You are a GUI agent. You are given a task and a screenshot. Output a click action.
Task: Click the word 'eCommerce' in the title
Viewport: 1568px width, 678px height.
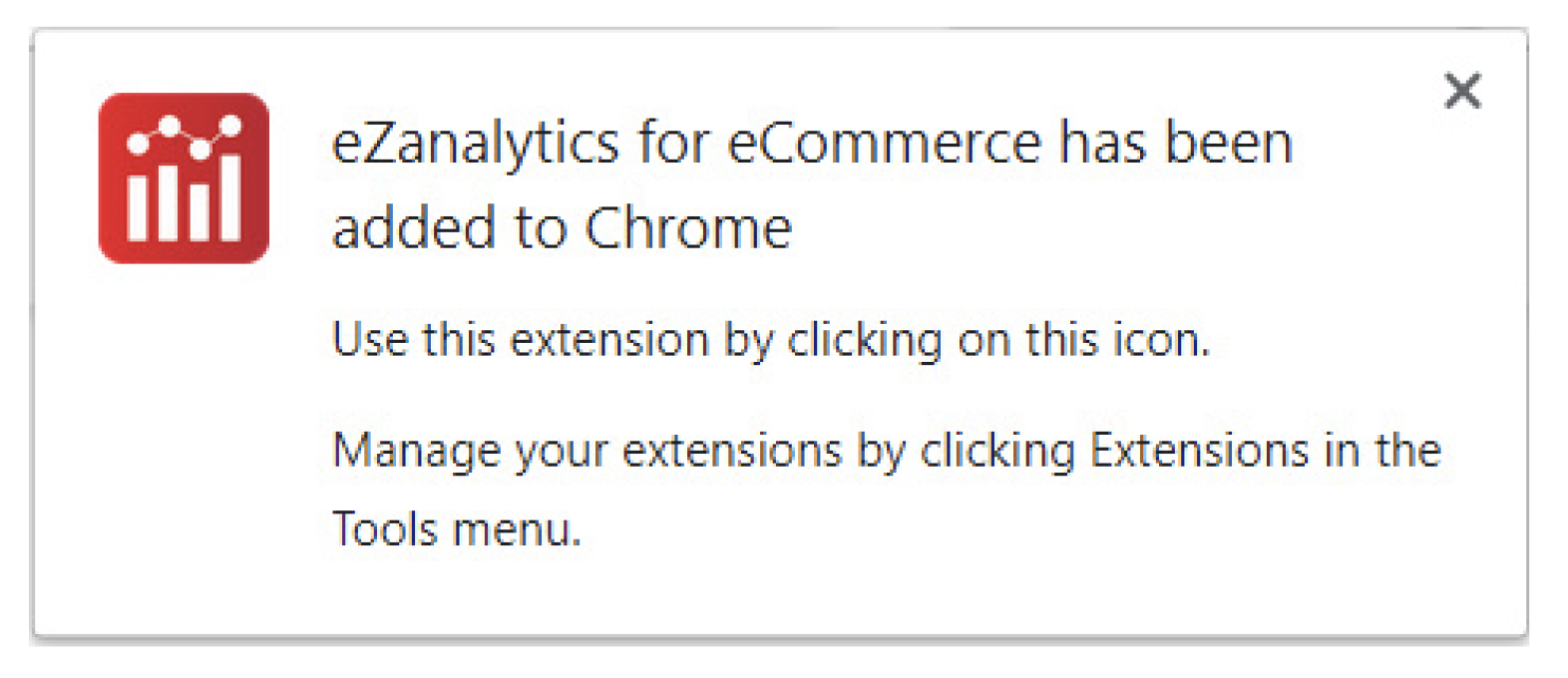pyautogui.click(x=885, y=144)
